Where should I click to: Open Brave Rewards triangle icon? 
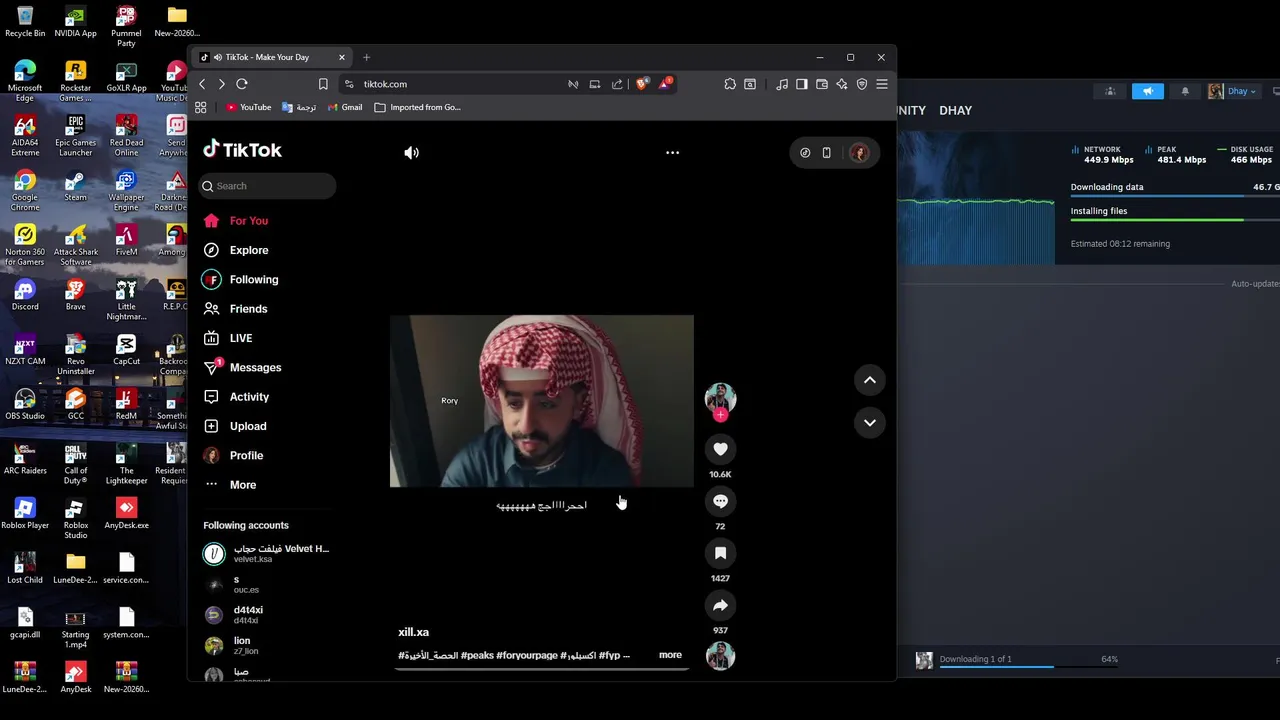pos(664,84)
